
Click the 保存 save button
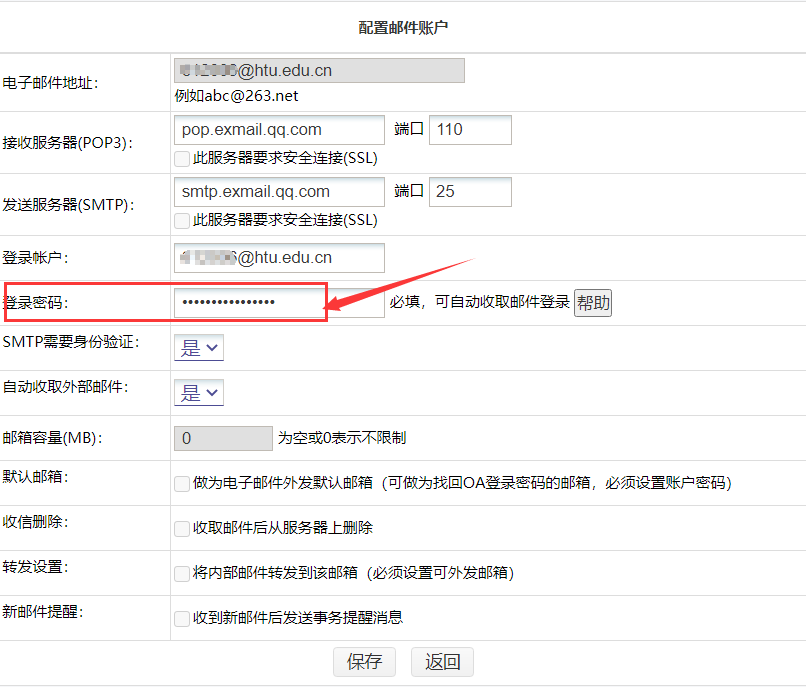364,662
